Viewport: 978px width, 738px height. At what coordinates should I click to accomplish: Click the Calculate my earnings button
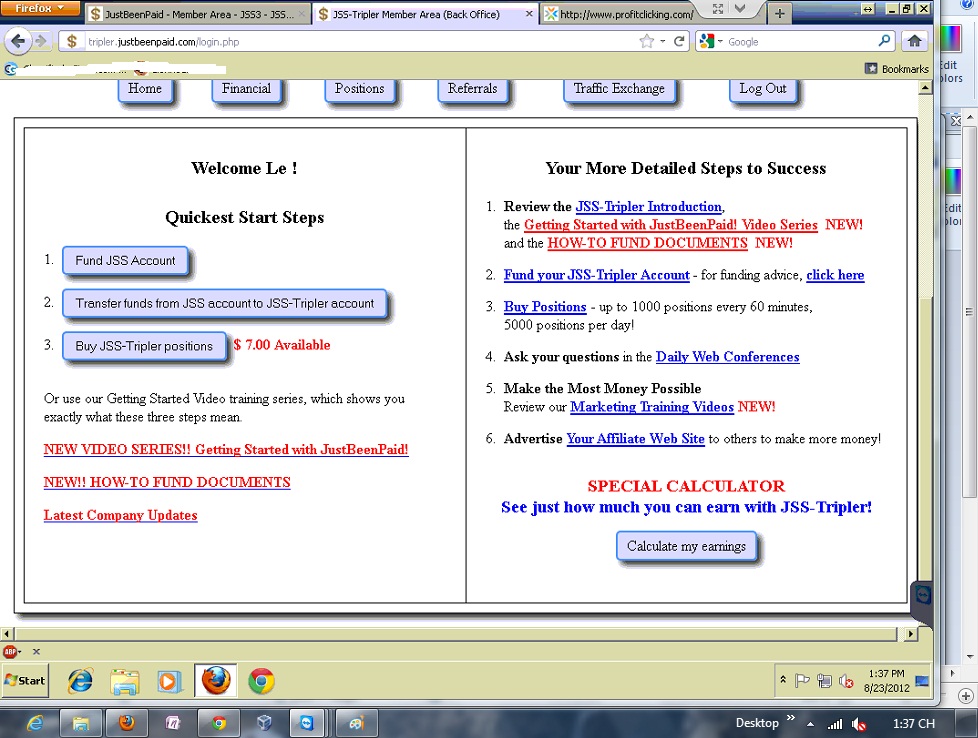[x=686, y=546]
